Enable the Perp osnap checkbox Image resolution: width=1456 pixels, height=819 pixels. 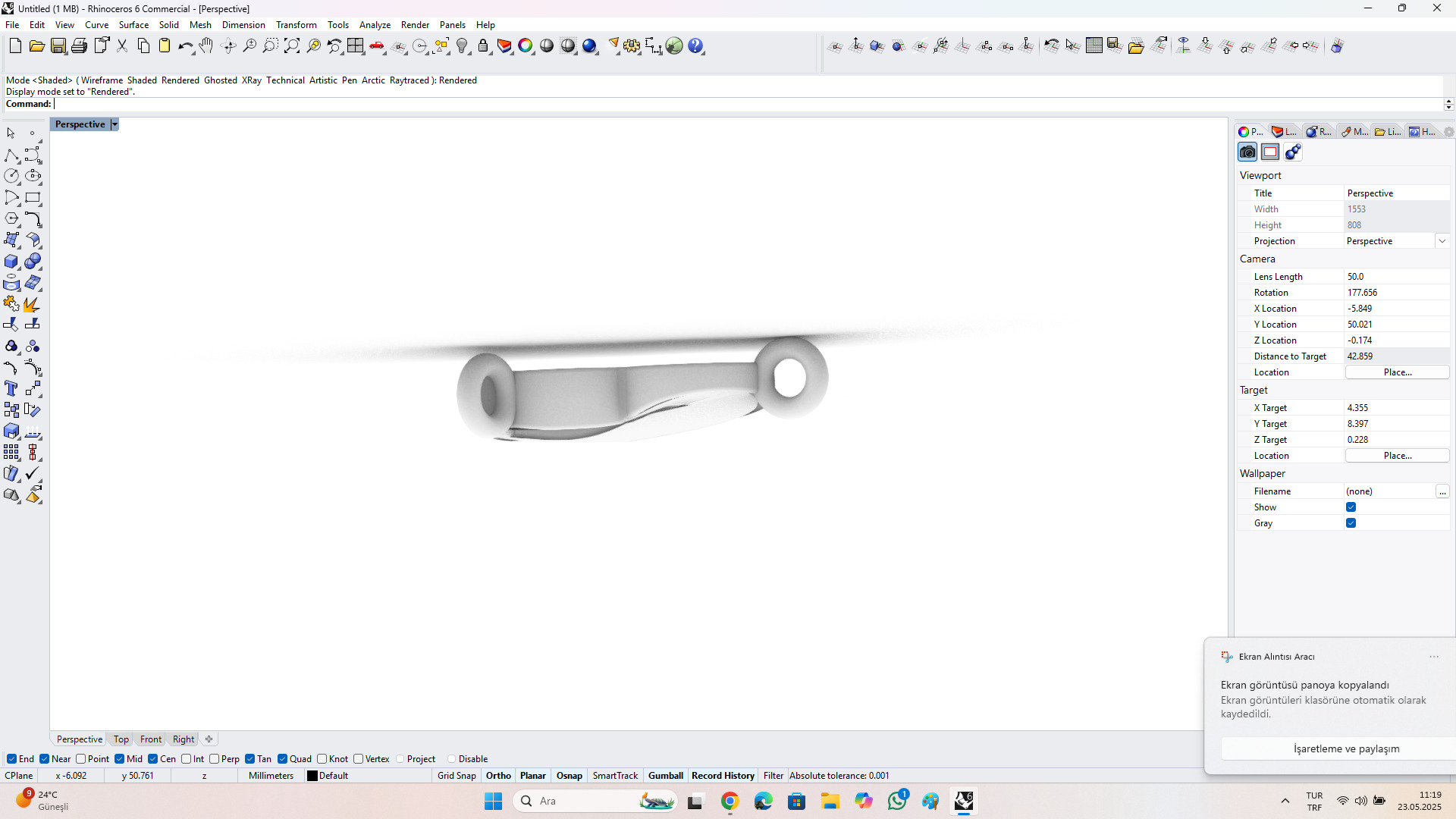[x=215, y=759]
